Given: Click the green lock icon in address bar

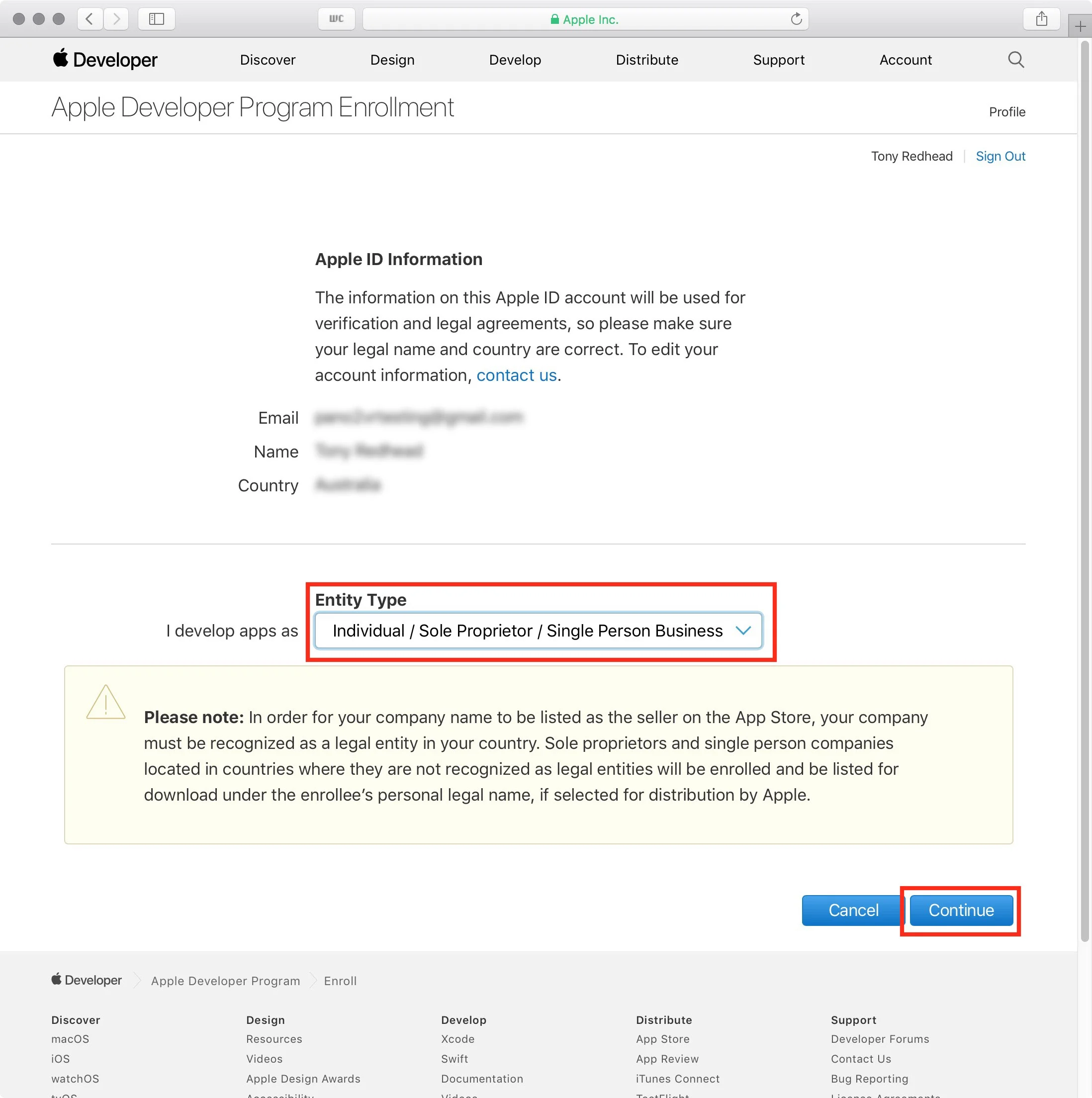Looking at the screenshot, I should [x=554, y=19].
